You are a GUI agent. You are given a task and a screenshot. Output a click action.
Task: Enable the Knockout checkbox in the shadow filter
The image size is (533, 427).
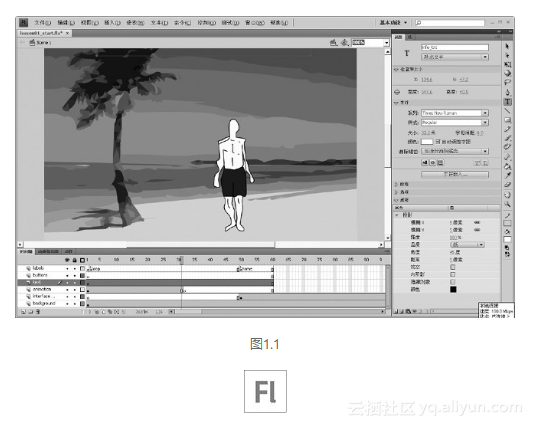coord(453,267)
